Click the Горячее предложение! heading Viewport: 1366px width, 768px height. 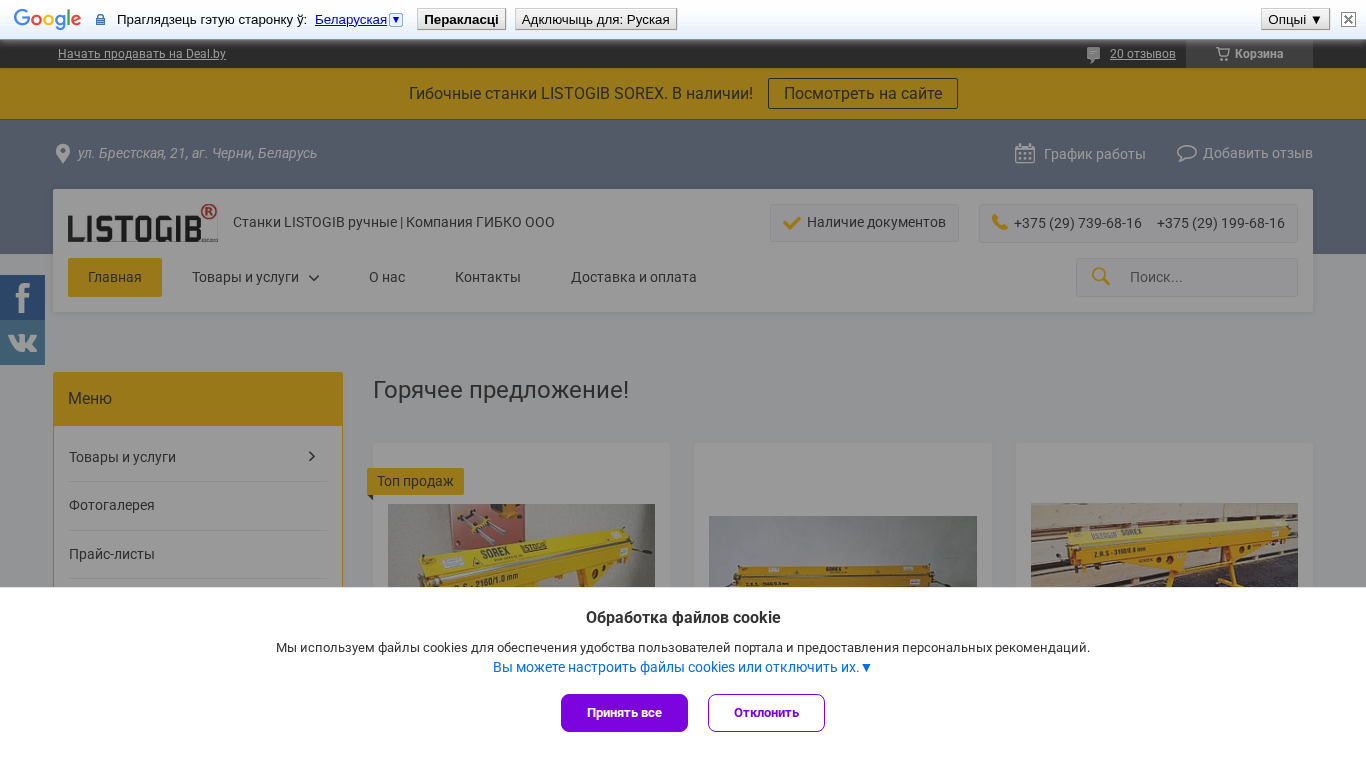(x=501, y=390)
